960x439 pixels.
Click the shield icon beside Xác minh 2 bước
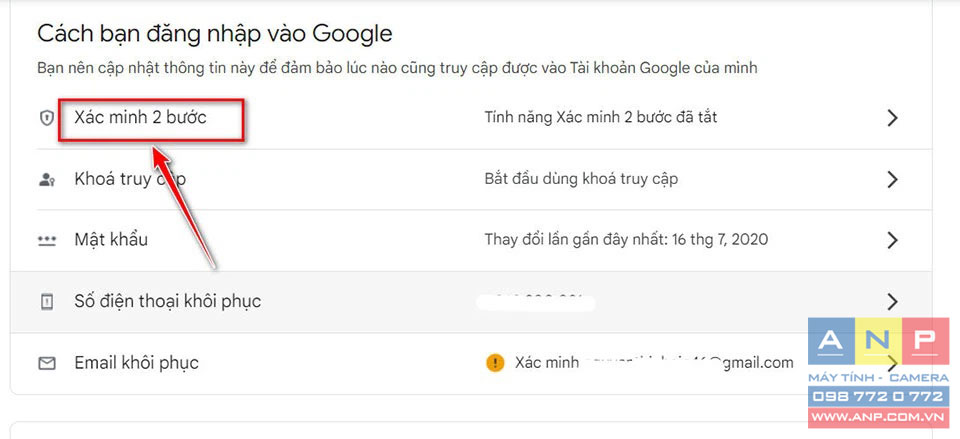(x=47, y=118)
